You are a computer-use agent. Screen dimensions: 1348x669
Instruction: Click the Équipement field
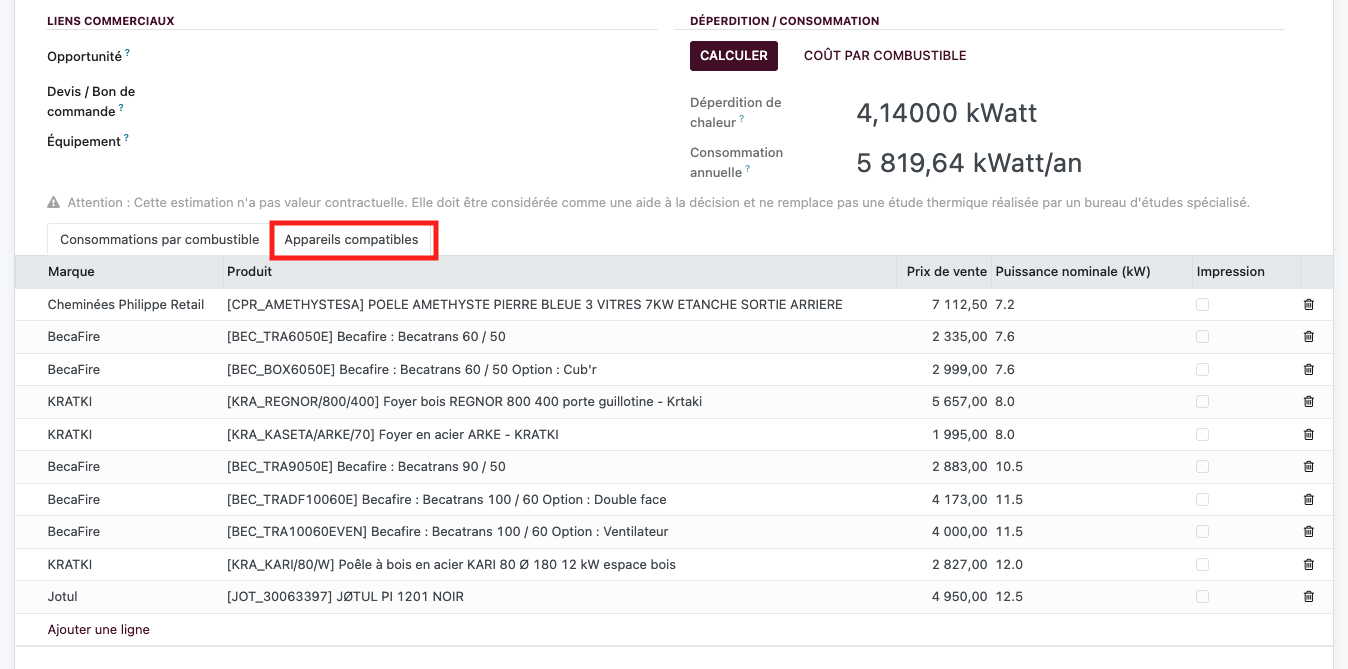(x=410, y=142)
